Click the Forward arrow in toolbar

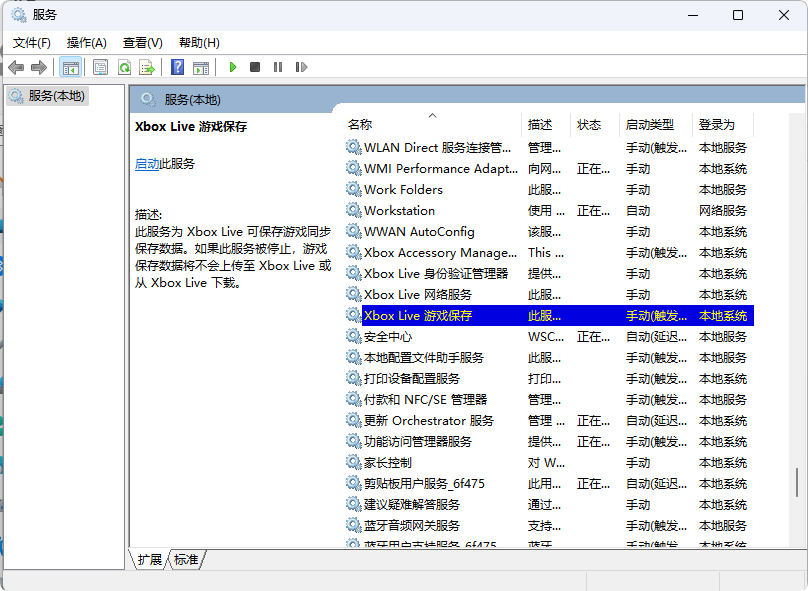coord(39,67)
